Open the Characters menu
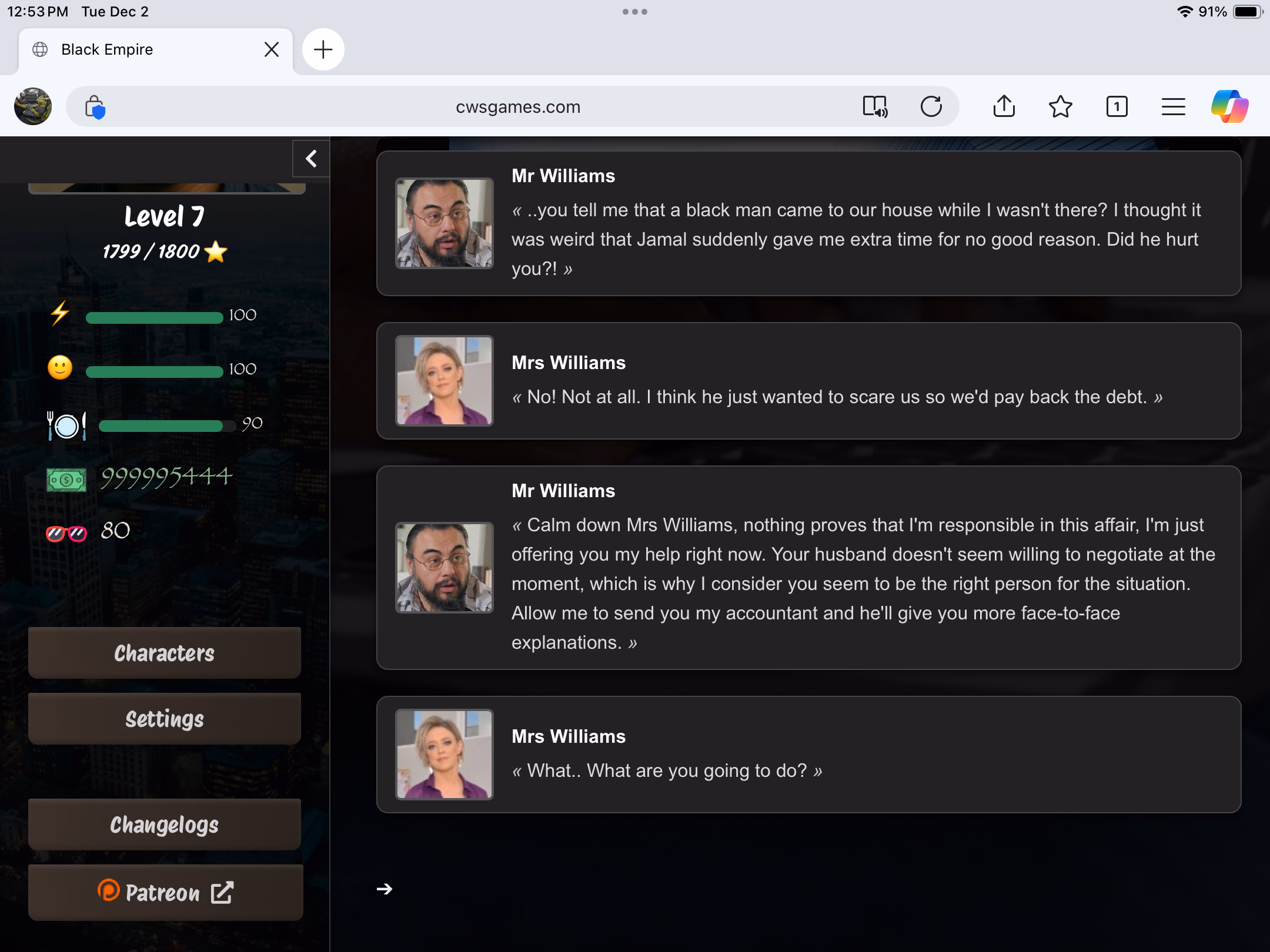Image resolution: width=1270 pixels, height=952 pixels. pyautogui.click(x=165, y=653)
